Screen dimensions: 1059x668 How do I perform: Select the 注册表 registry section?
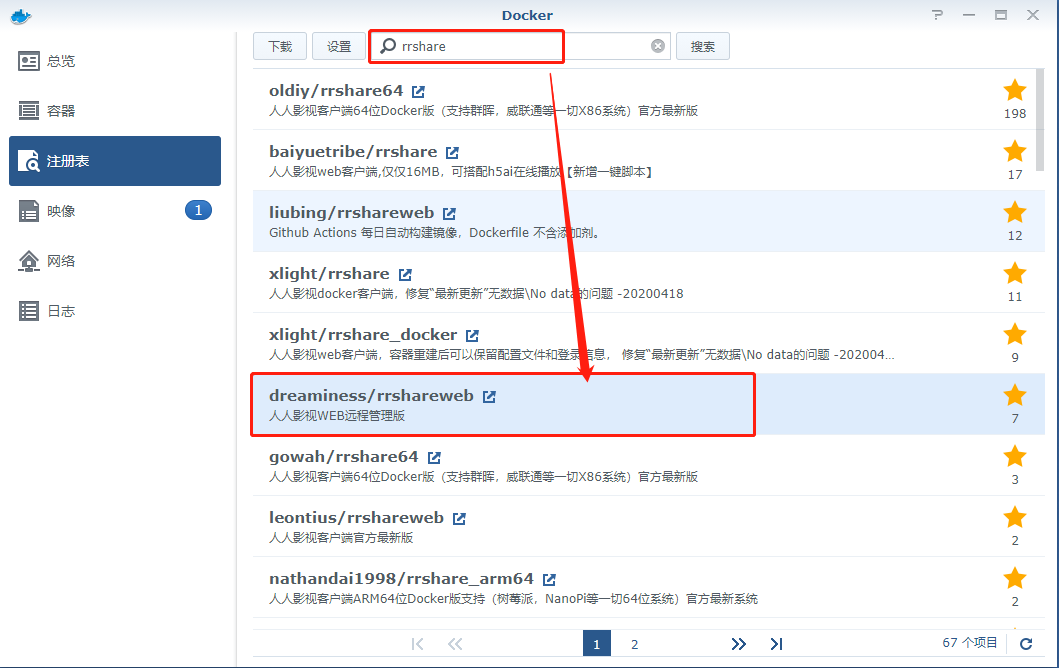(115, 161)
